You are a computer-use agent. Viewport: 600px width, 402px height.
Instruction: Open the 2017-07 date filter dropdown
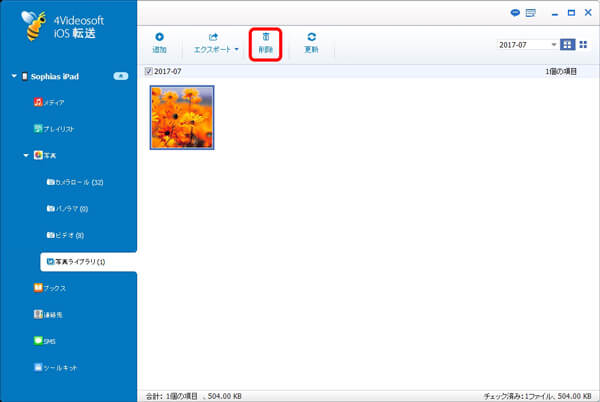coord(553,45)
